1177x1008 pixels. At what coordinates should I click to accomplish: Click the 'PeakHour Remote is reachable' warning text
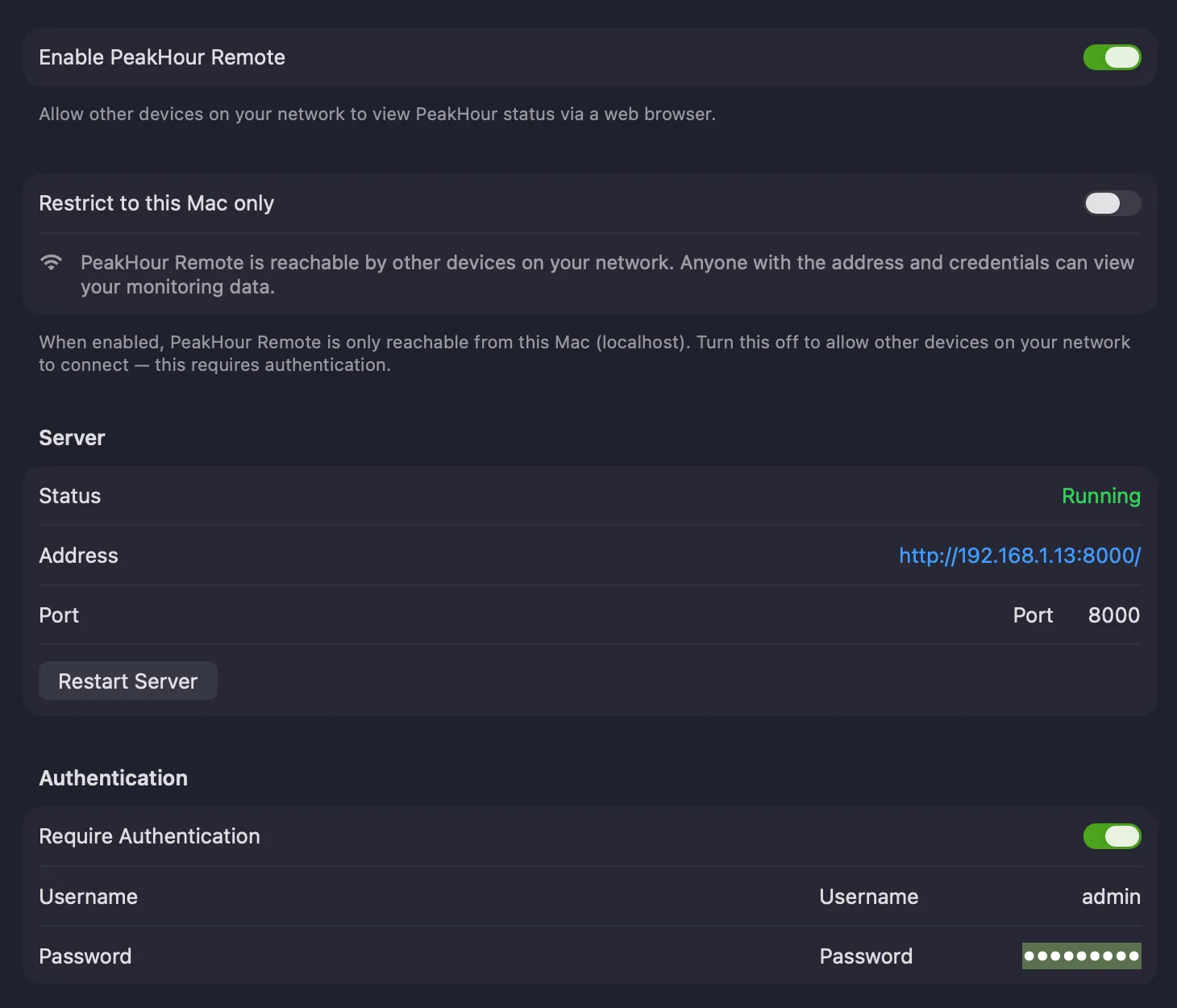click(x=607, y=274)
